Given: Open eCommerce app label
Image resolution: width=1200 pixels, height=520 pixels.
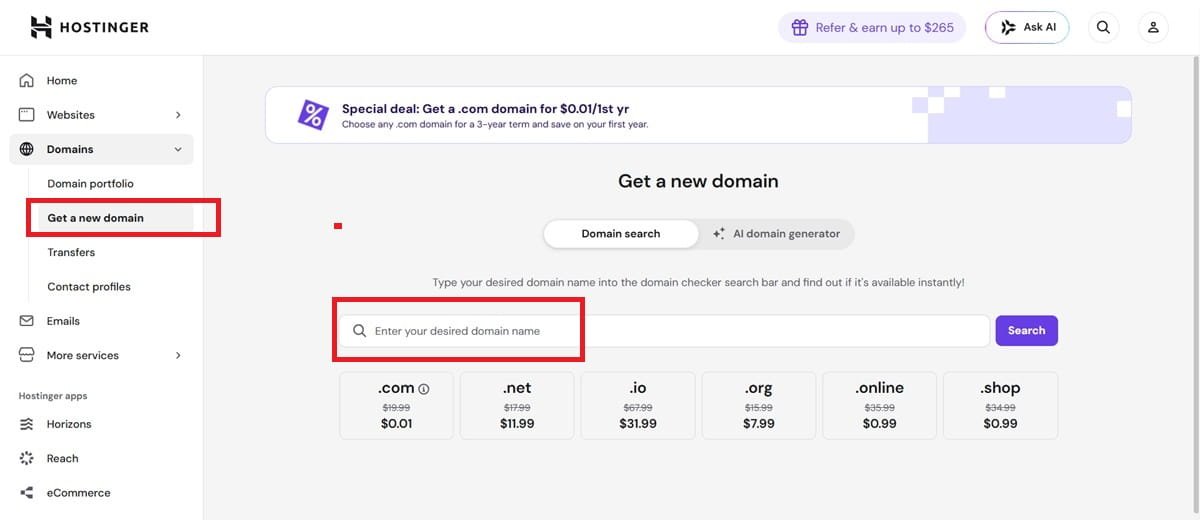Looking at the screenshot, I should pos(78,493).
